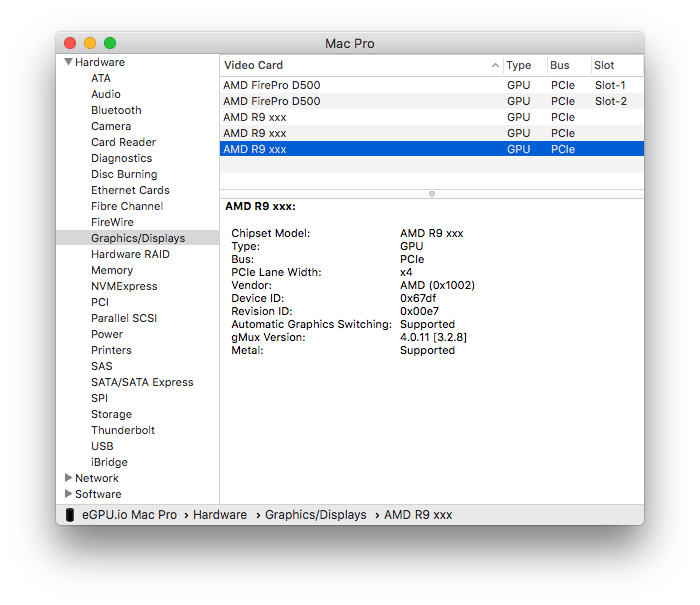Select Thunderbolt in the sidebar
Image resolution: width=700 pixels, height=605 pixels.
pyautogui.click(x=123, y=430)
